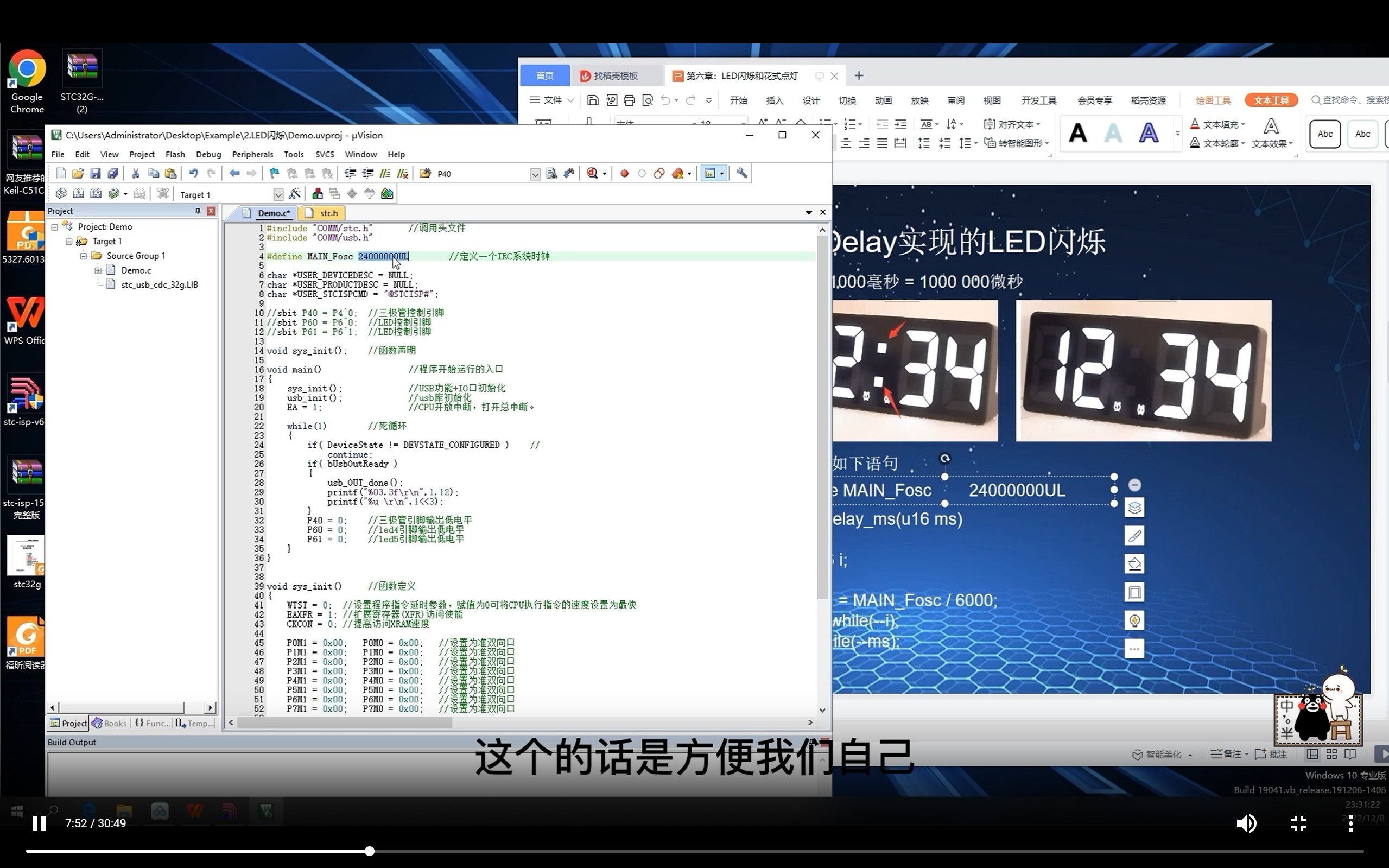Navigate backwards with blue left arrow
Image resolution: width=1389 pixels, height=868 pixels.
coord(234,173)
